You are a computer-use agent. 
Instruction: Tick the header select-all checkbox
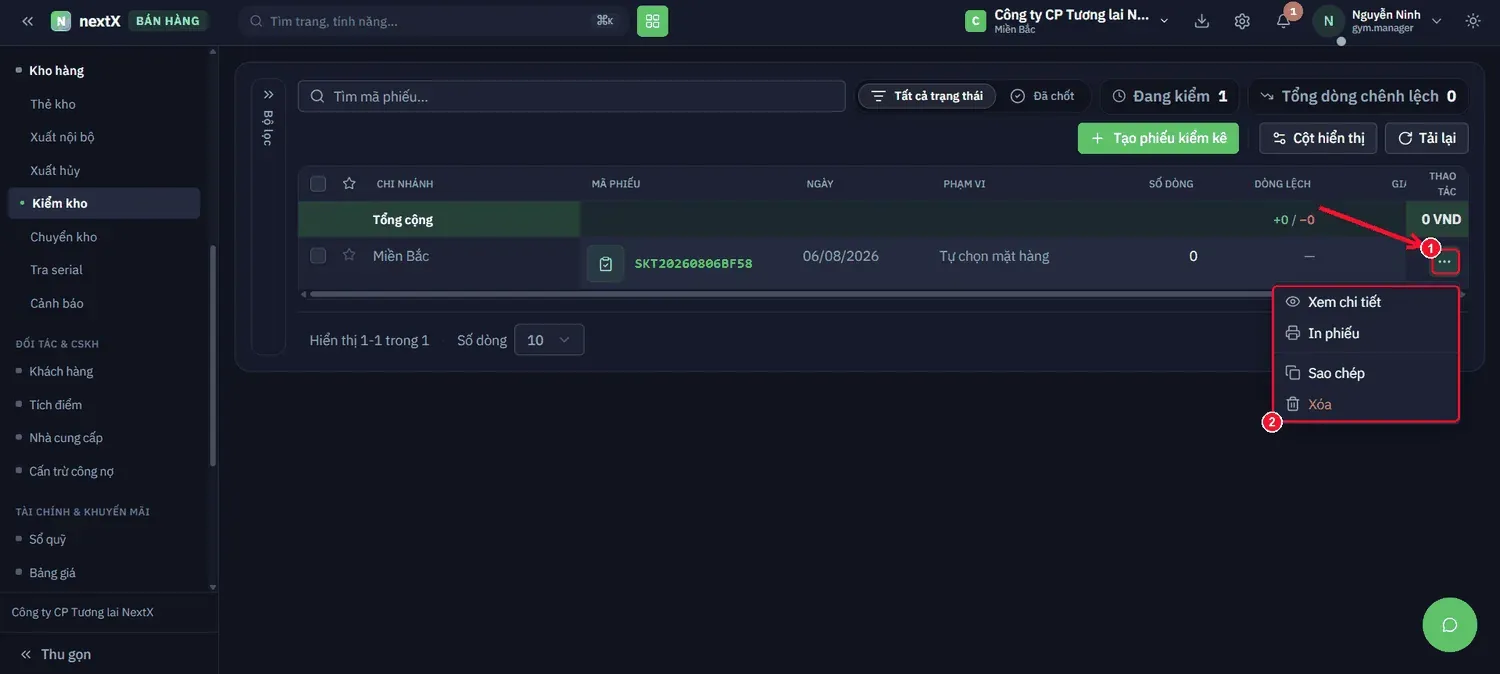pos(318,184)
